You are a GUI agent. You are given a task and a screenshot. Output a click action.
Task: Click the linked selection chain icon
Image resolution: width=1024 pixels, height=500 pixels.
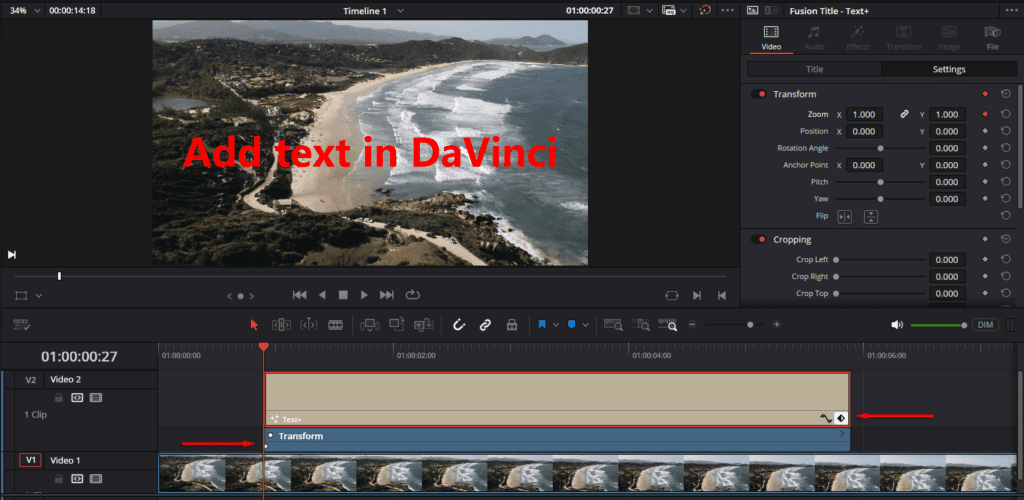point(485,325)
